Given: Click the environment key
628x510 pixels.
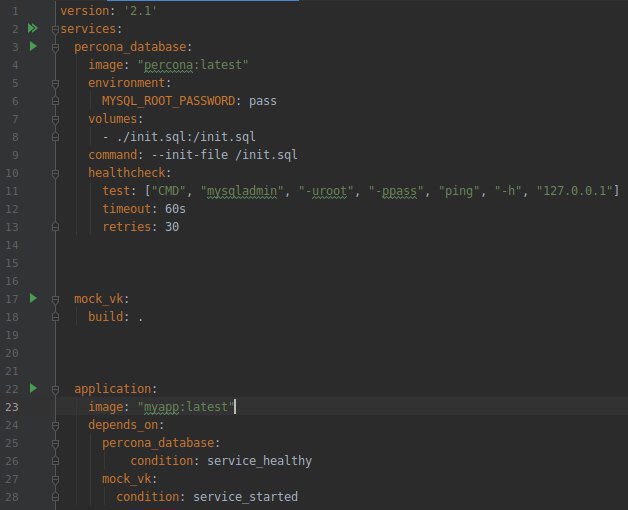Looking at the screenshot, I should (127, 83).
